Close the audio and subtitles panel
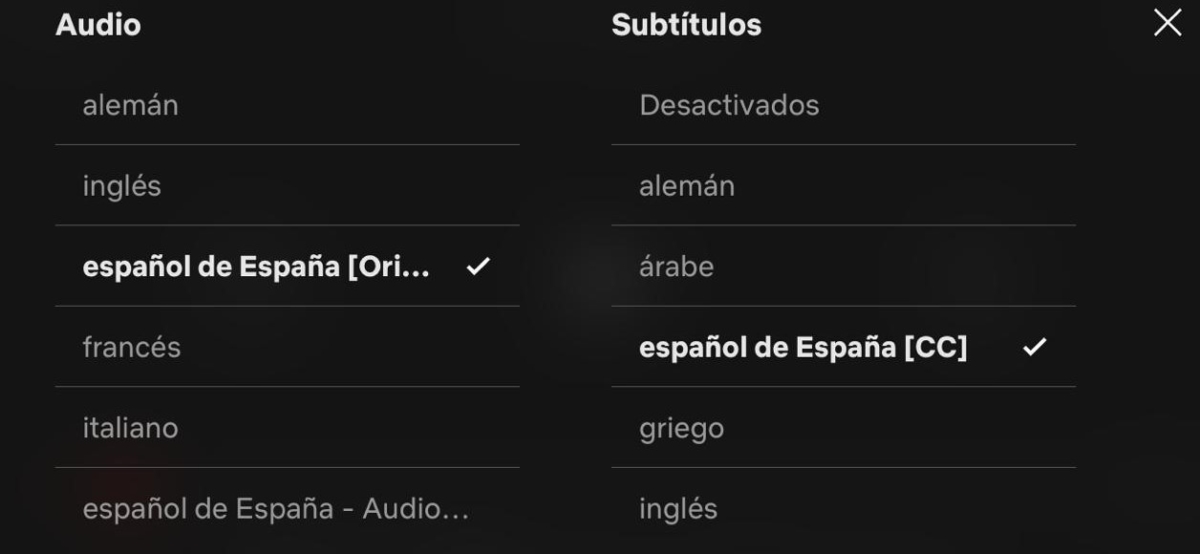1200x554 pixels. tap(1167, 24)
